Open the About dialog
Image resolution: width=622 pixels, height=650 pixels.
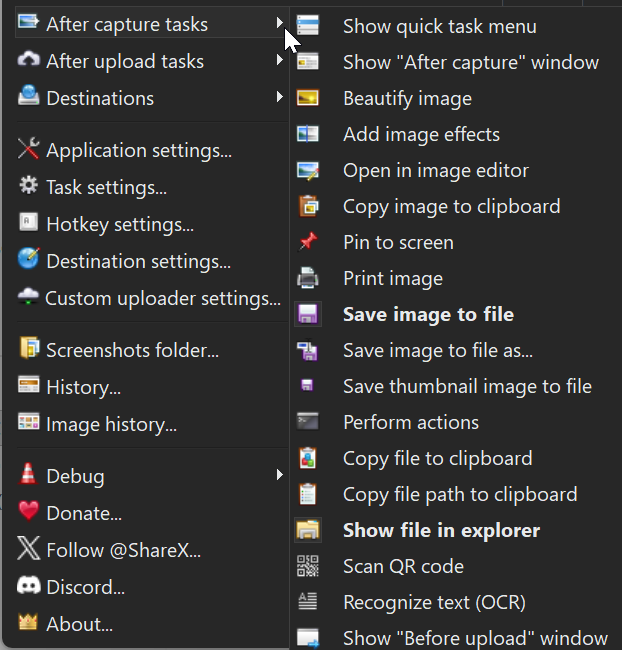(x=79, y=624)
